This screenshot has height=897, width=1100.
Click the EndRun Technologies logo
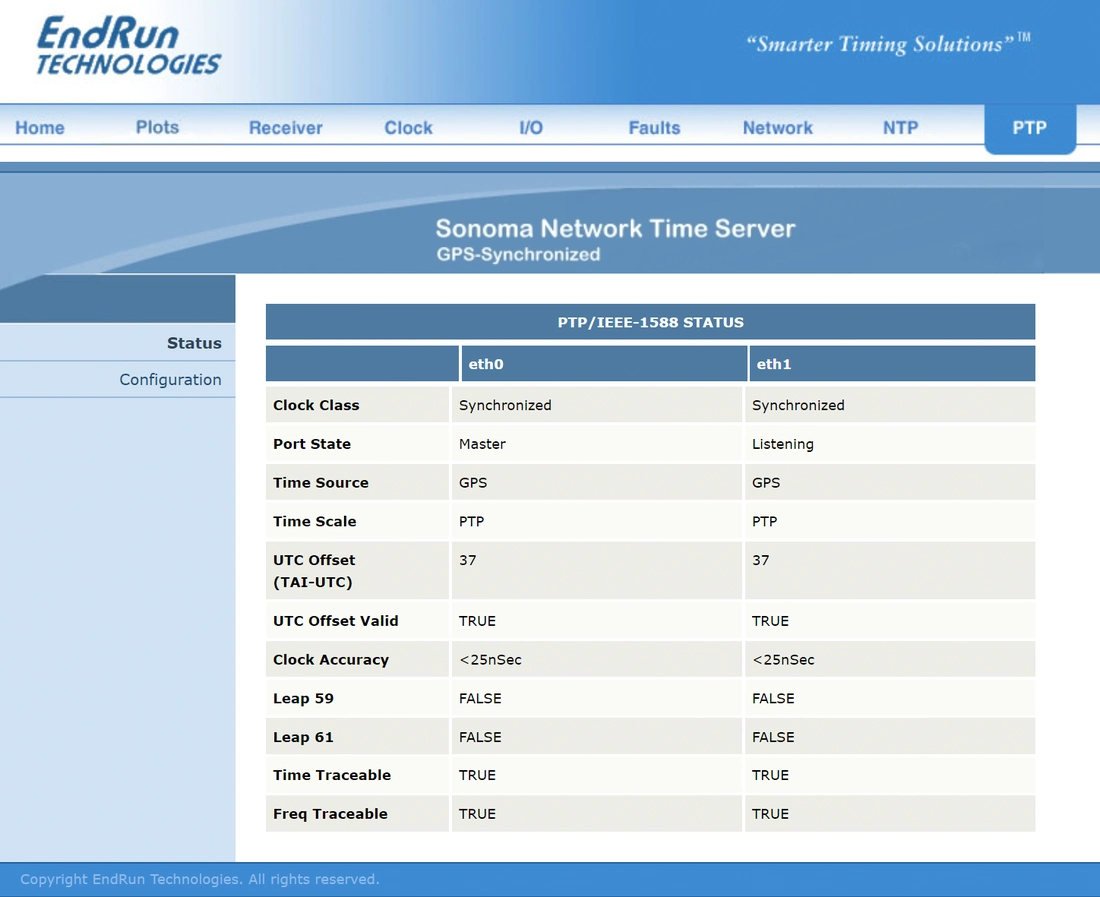coord(129,46)
